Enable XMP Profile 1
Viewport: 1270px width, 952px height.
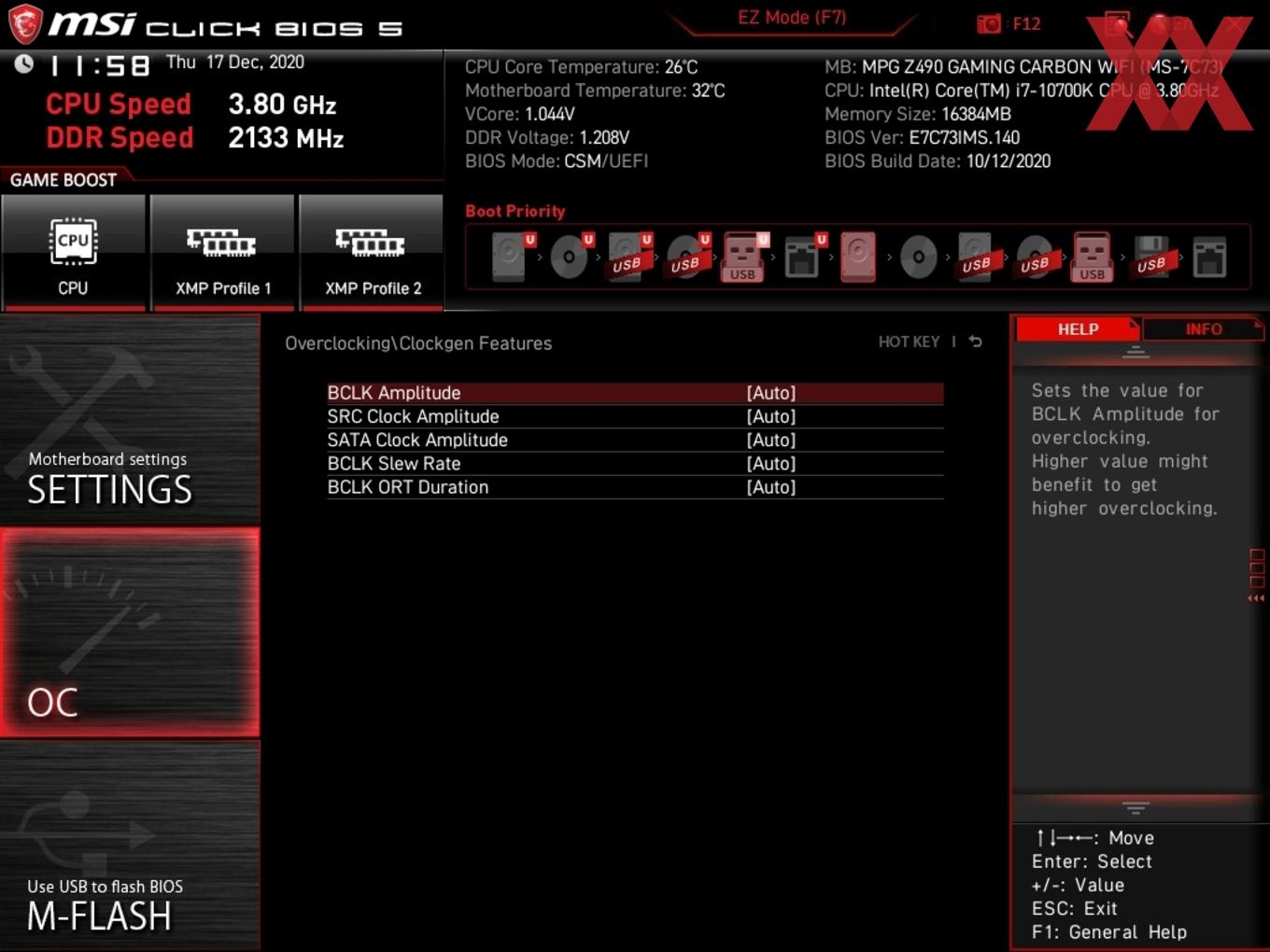222,252
